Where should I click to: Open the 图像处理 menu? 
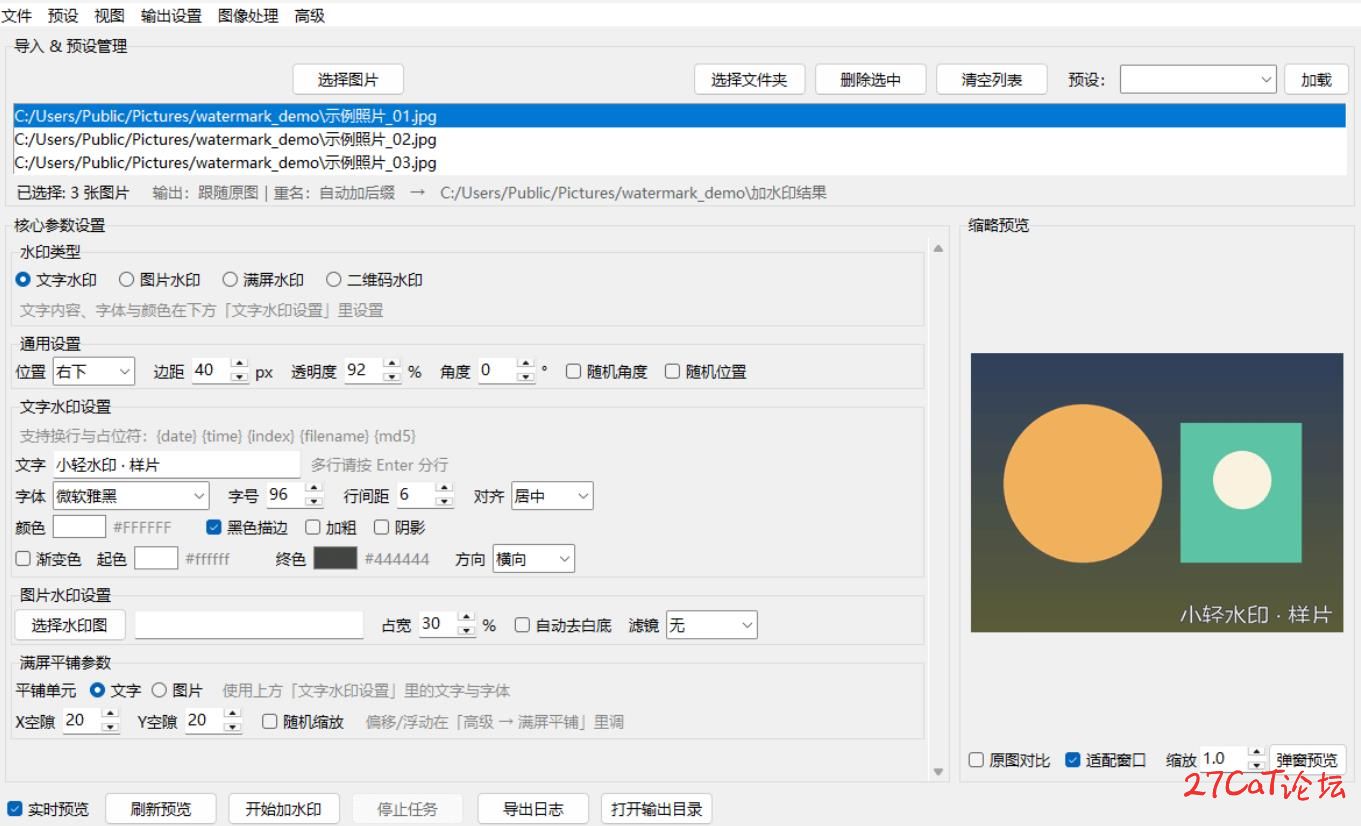[x=248, y=16]
